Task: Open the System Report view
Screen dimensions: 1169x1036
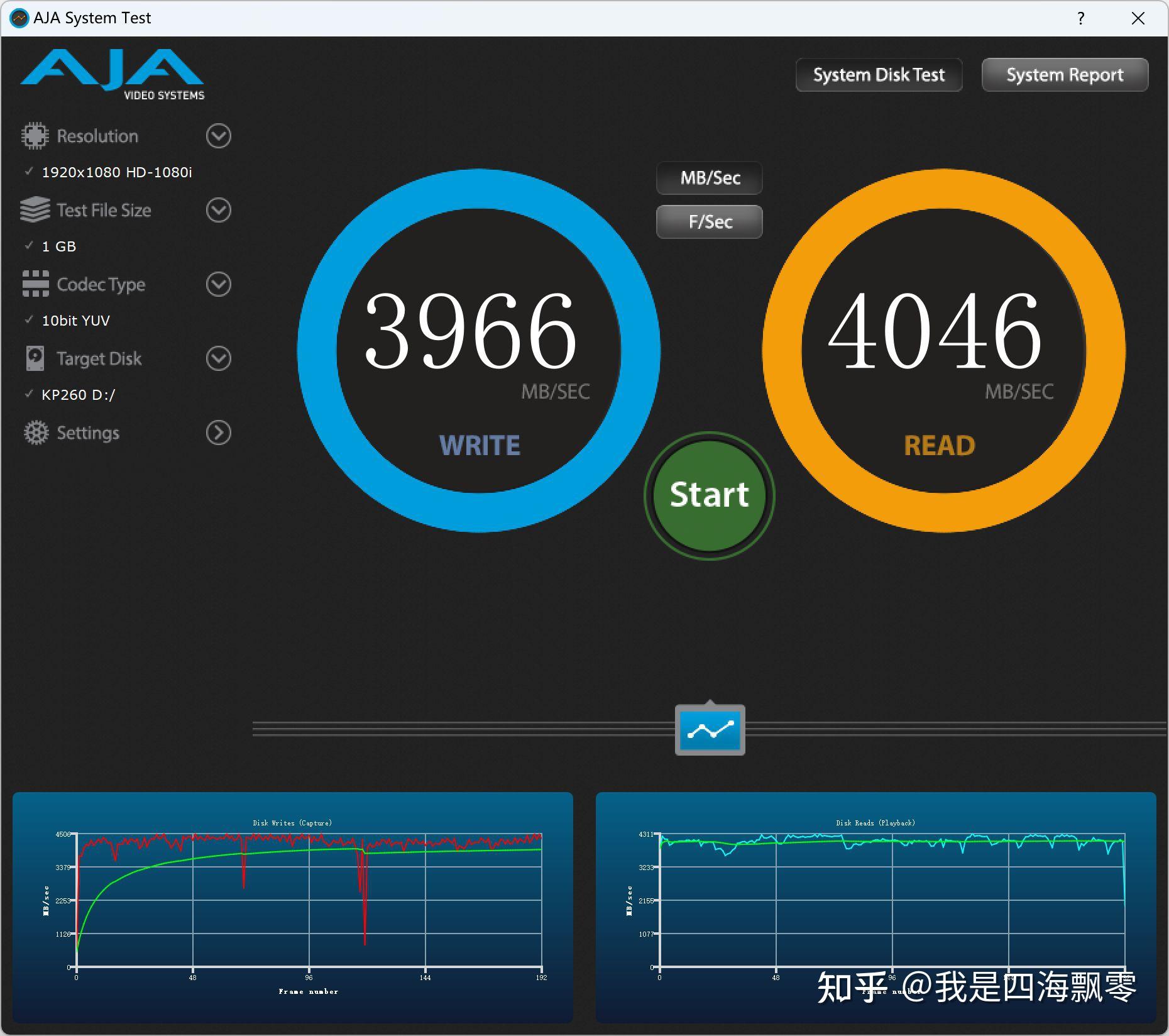Action: 1064,74
